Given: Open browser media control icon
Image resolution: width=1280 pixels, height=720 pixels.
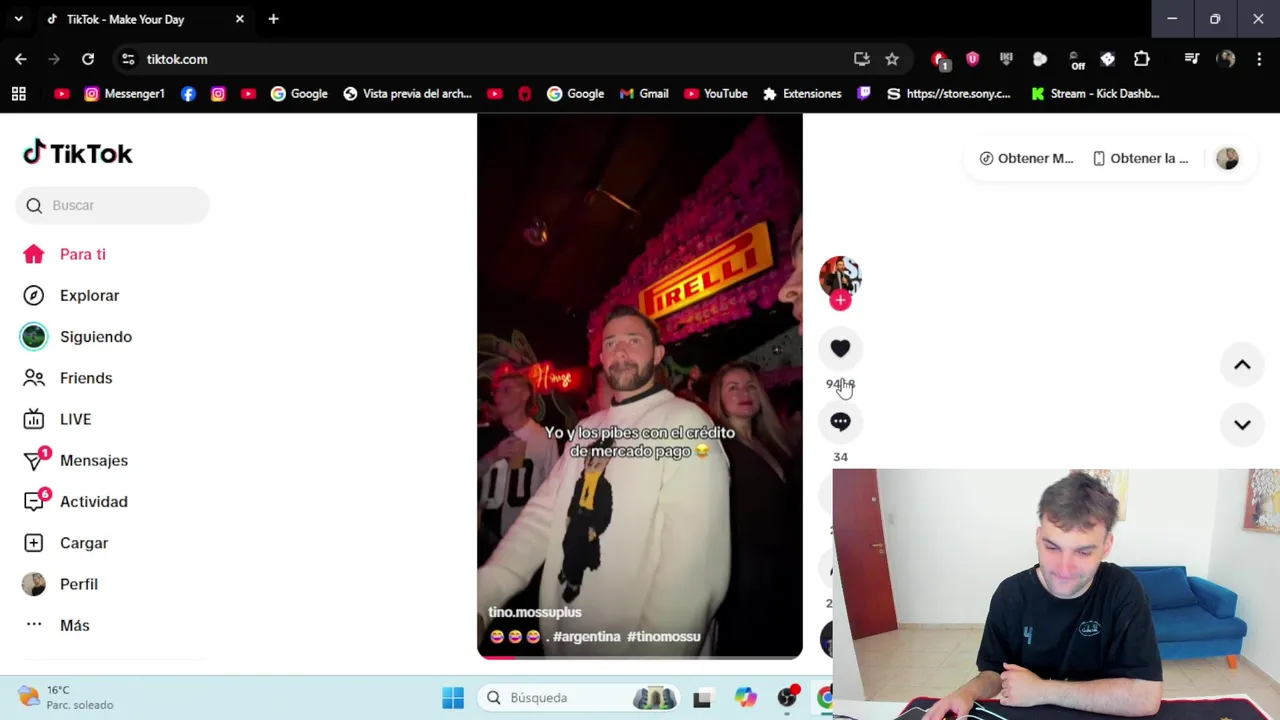Looking at the screenshot, I should coord(1191,59).
